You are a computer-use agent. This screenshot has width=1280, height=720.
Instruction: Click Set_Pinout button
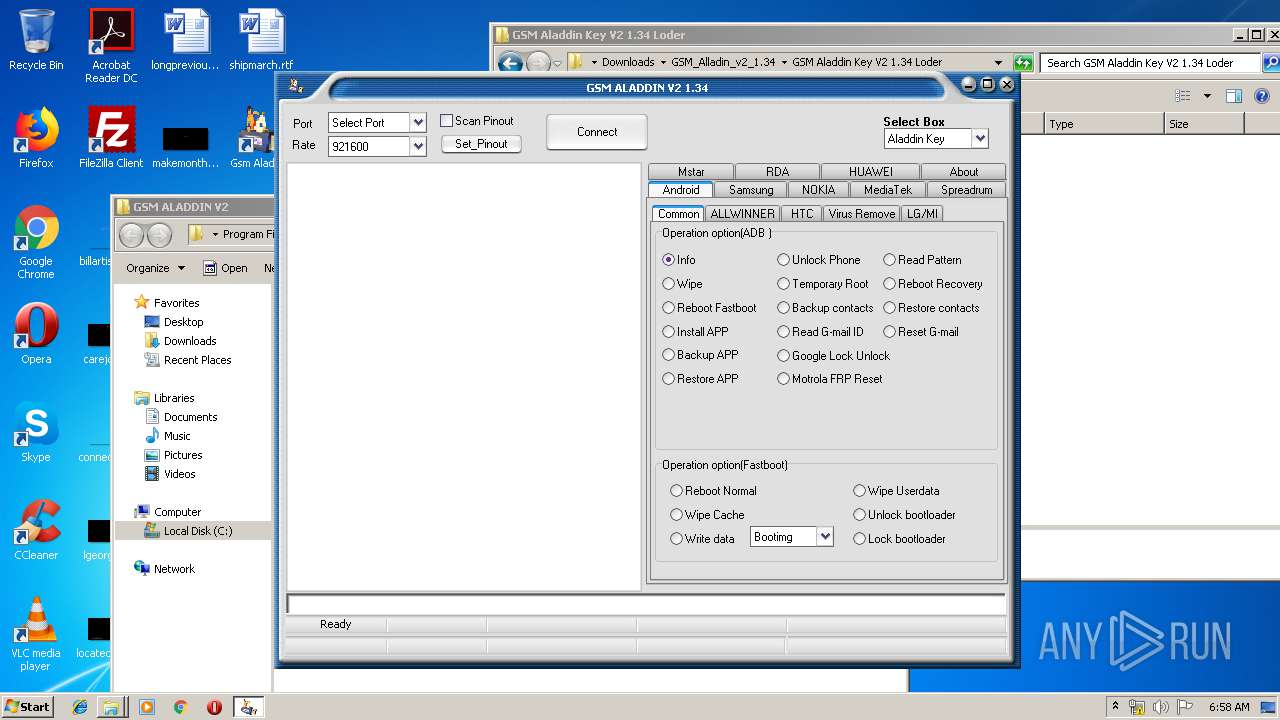point(481,144)
